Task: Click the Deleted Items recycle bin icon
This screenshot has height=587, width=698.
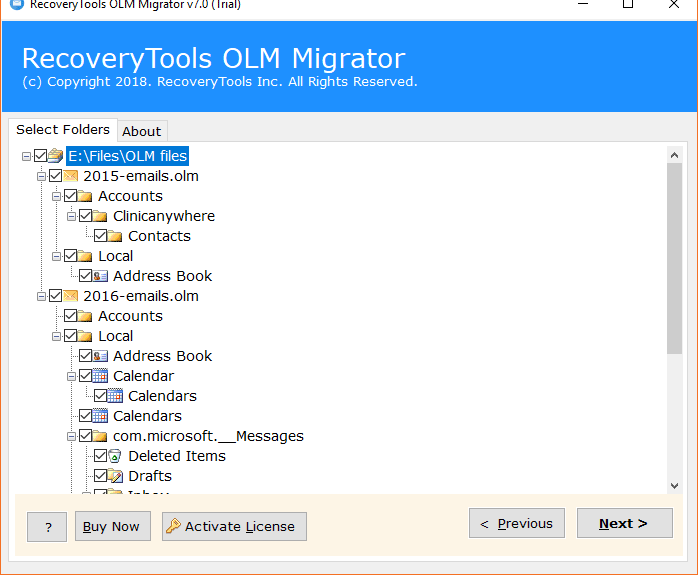Action: click(115, 456)
